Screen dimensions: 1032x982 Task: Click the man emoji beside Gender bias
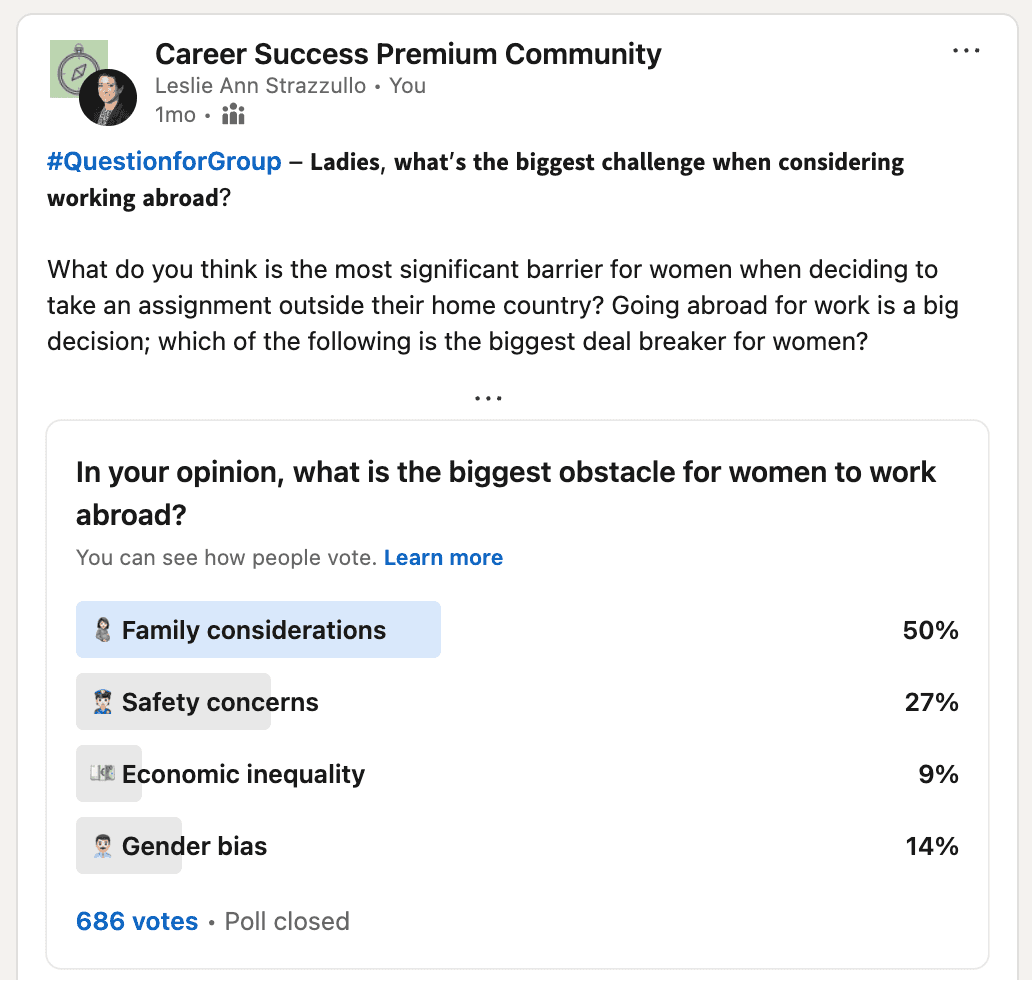click(100, 847)
